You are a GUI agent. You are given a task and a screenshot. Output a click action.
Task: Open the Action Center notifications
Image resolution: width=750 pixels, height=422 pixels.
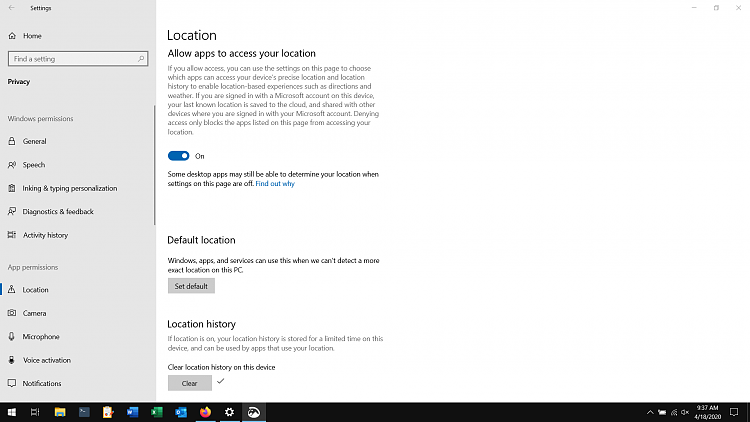point(734,412)
